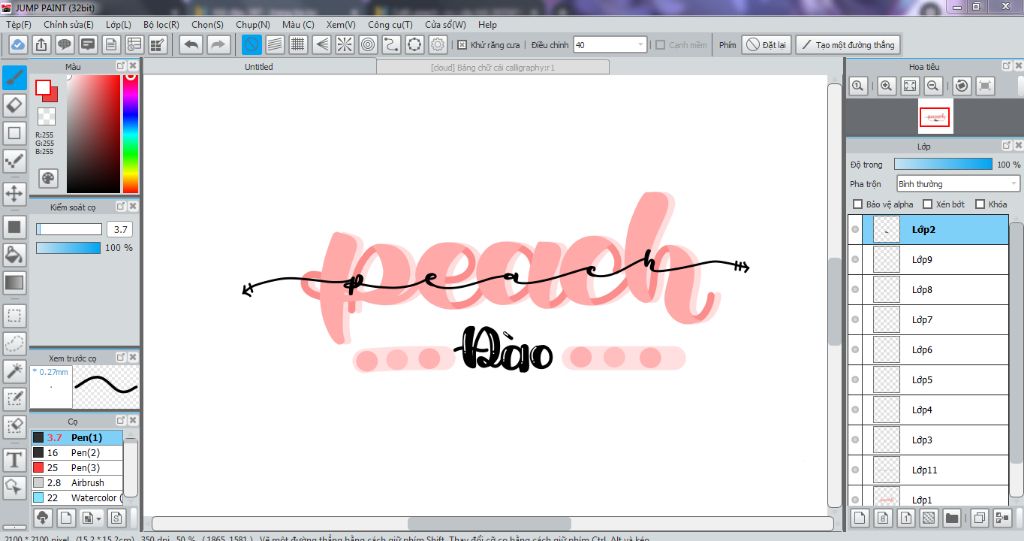Viewport: 1024px width, 541px height.
Task: Select the Lasso tool
Action: 14,343
